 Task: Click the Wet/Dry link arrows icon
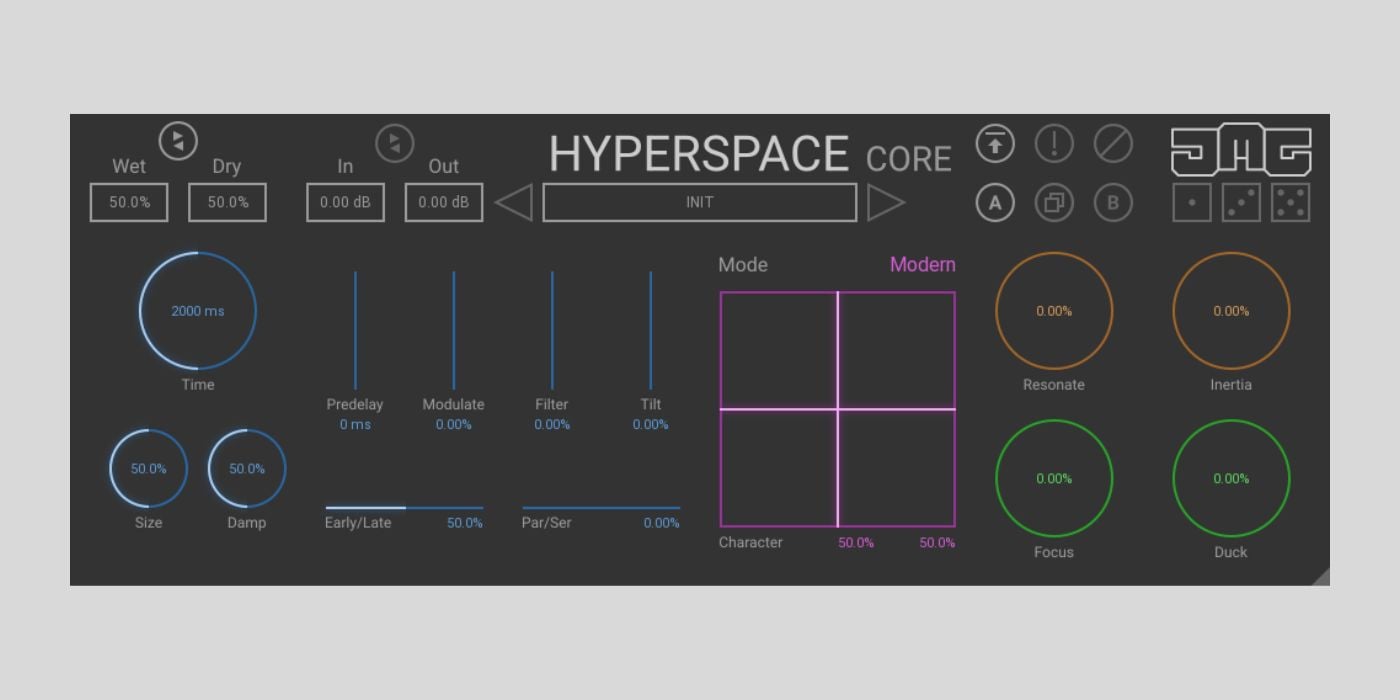click(178, 141)
